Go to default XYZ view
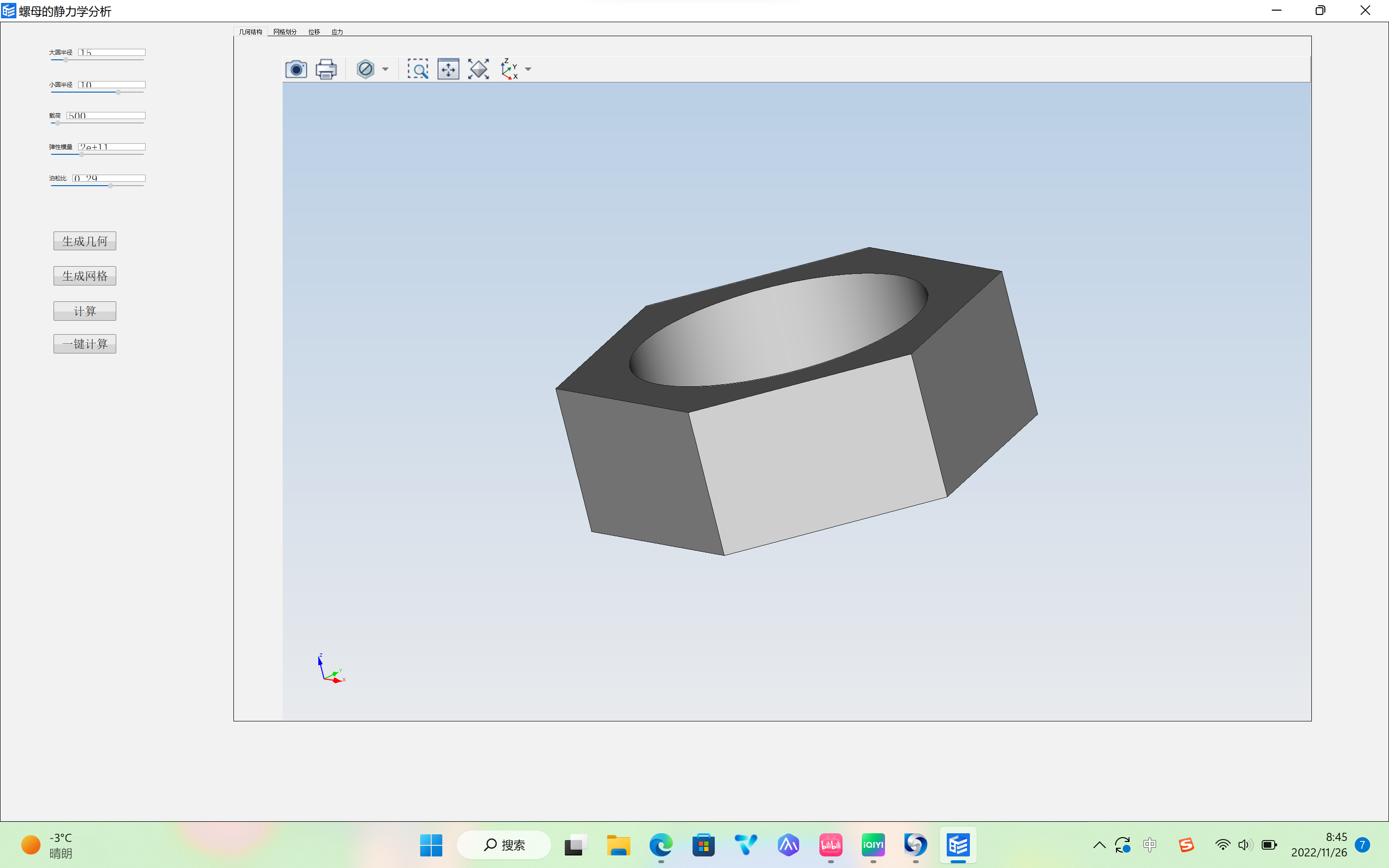1389x868 pixels. (508, 69)
